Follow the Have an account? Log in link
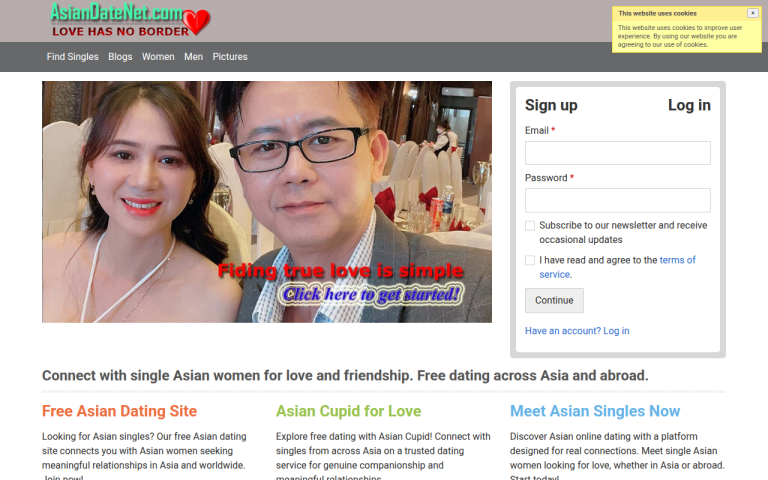This screenshot has width=768, height=480. [x=577, y=331]
